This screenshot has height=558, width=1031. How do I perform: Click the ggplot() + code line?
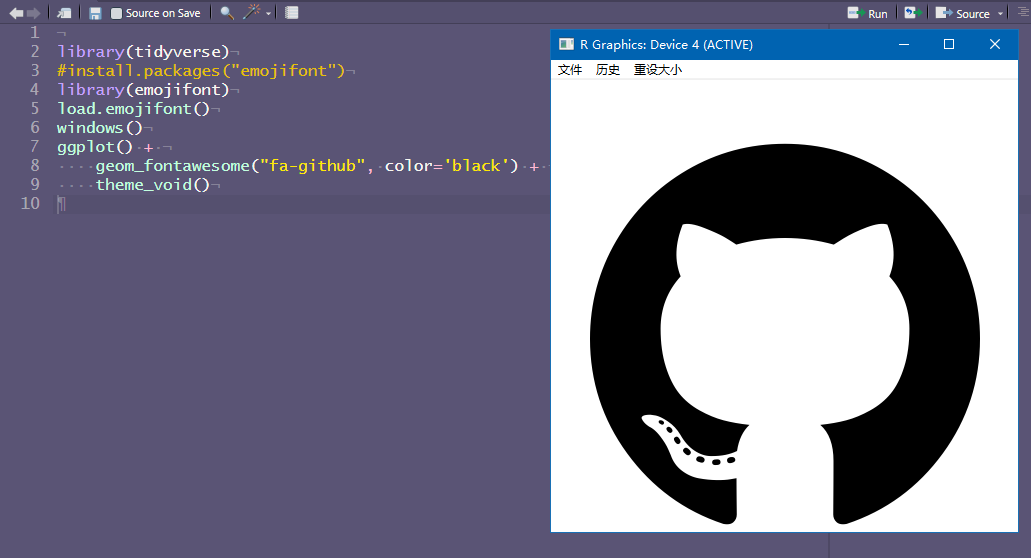click(105, 147)
